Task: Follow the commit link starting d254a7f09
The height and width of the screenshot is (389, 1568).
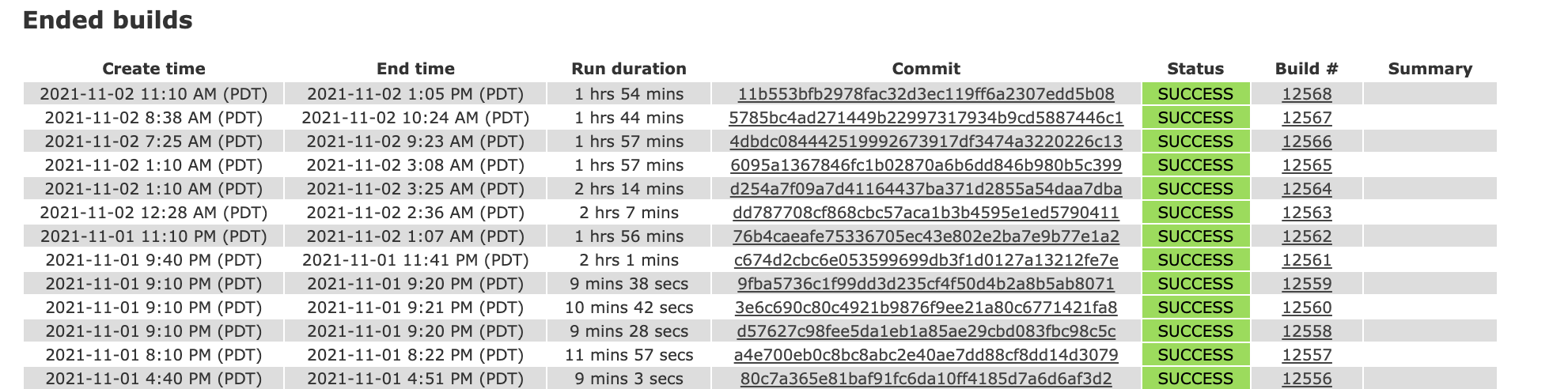Action: tap(926, 189)
